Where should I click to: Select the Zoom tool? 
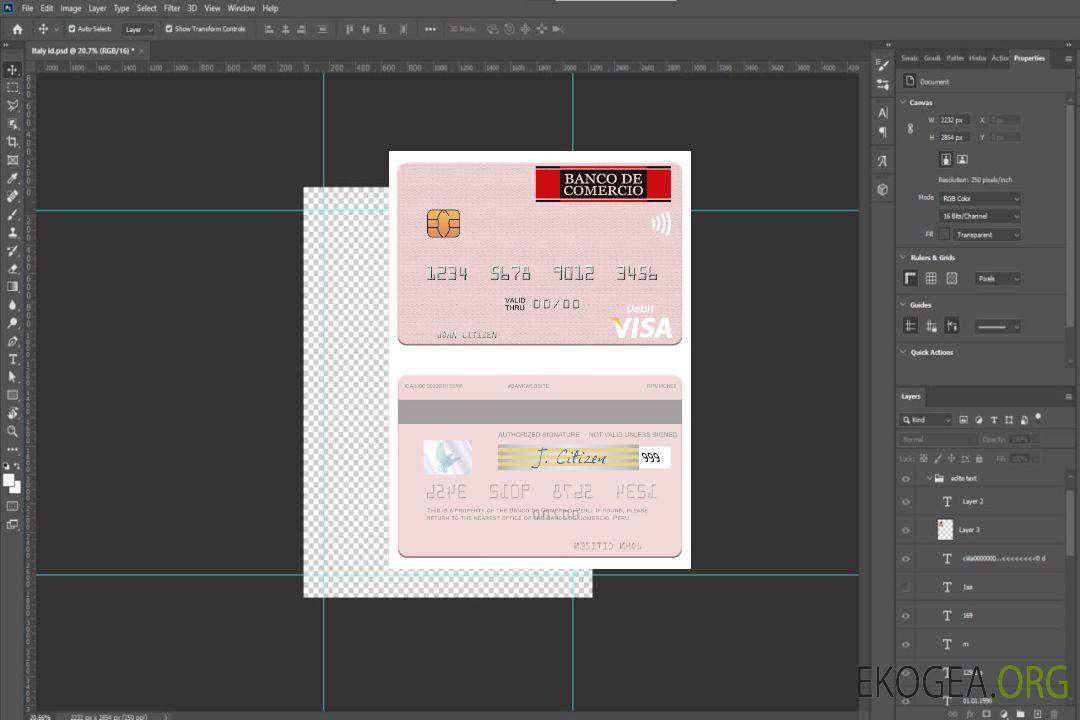point(13,431)
